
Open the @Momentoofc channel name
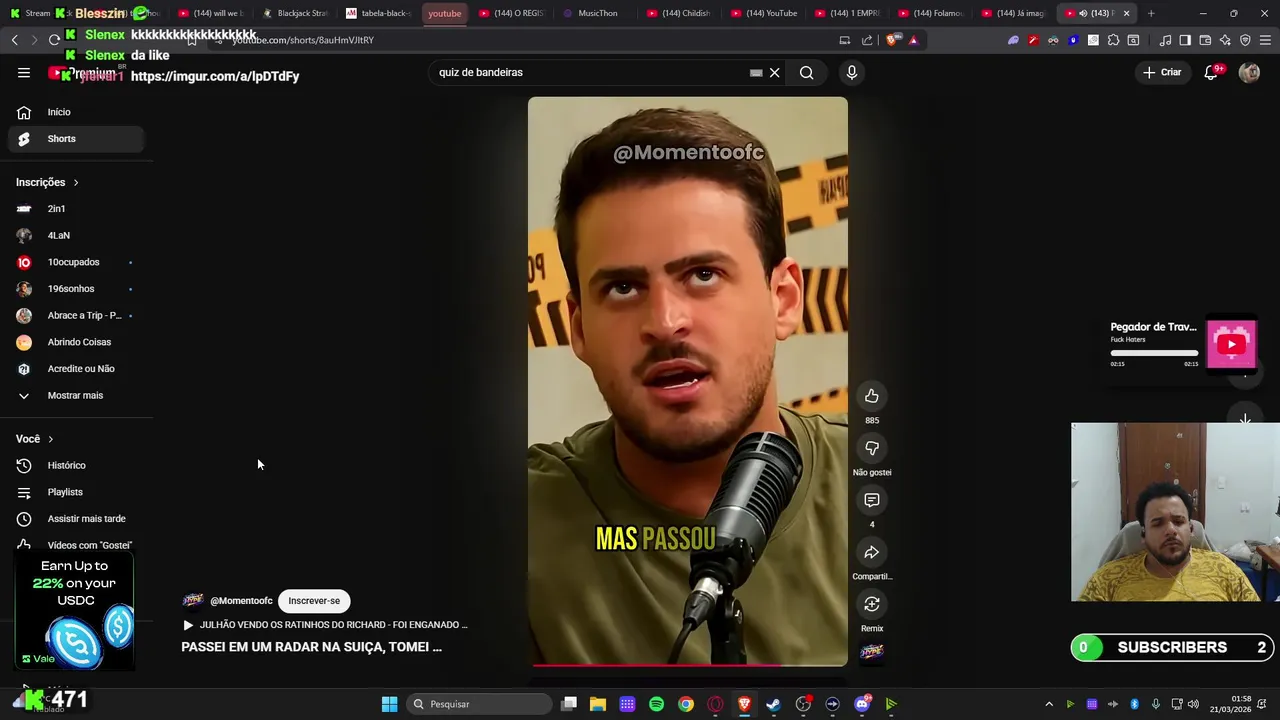coord(241,601)
